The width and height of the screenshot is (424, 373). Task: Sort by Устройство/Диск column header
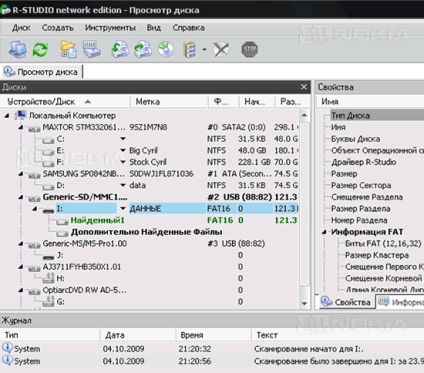65,102
